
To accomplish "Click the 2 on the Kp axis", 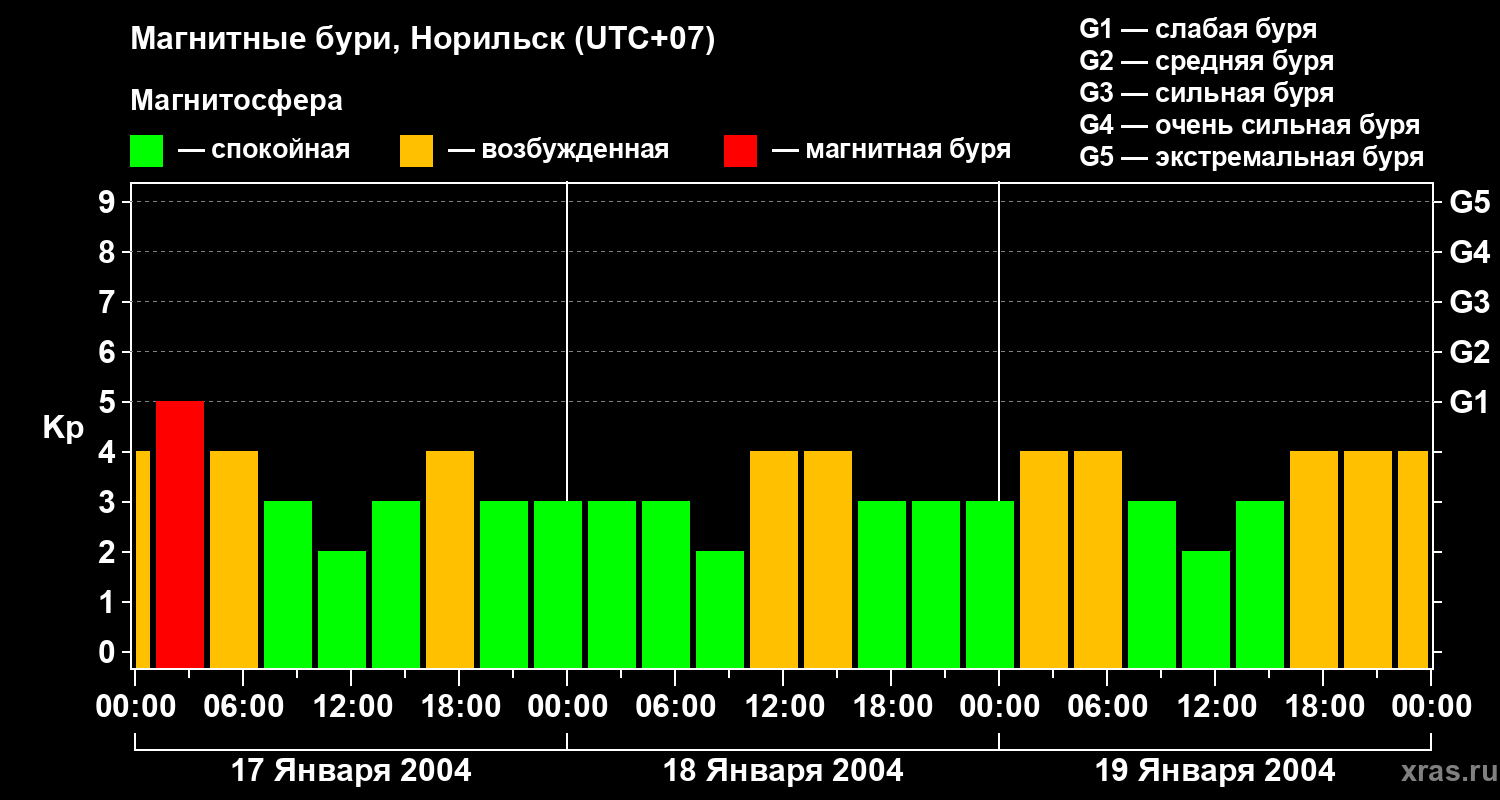I will (108, 552).
